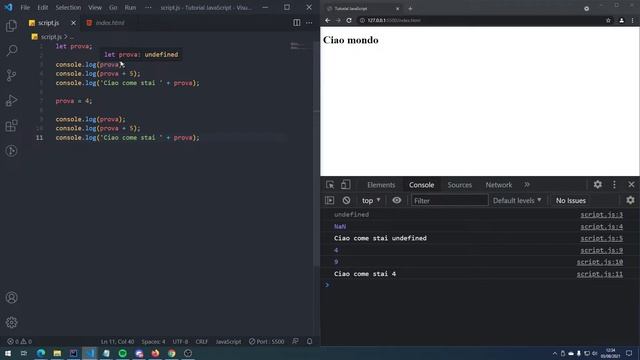Click the No Issues button
640x360 pixels.
[x=571, y=200]
